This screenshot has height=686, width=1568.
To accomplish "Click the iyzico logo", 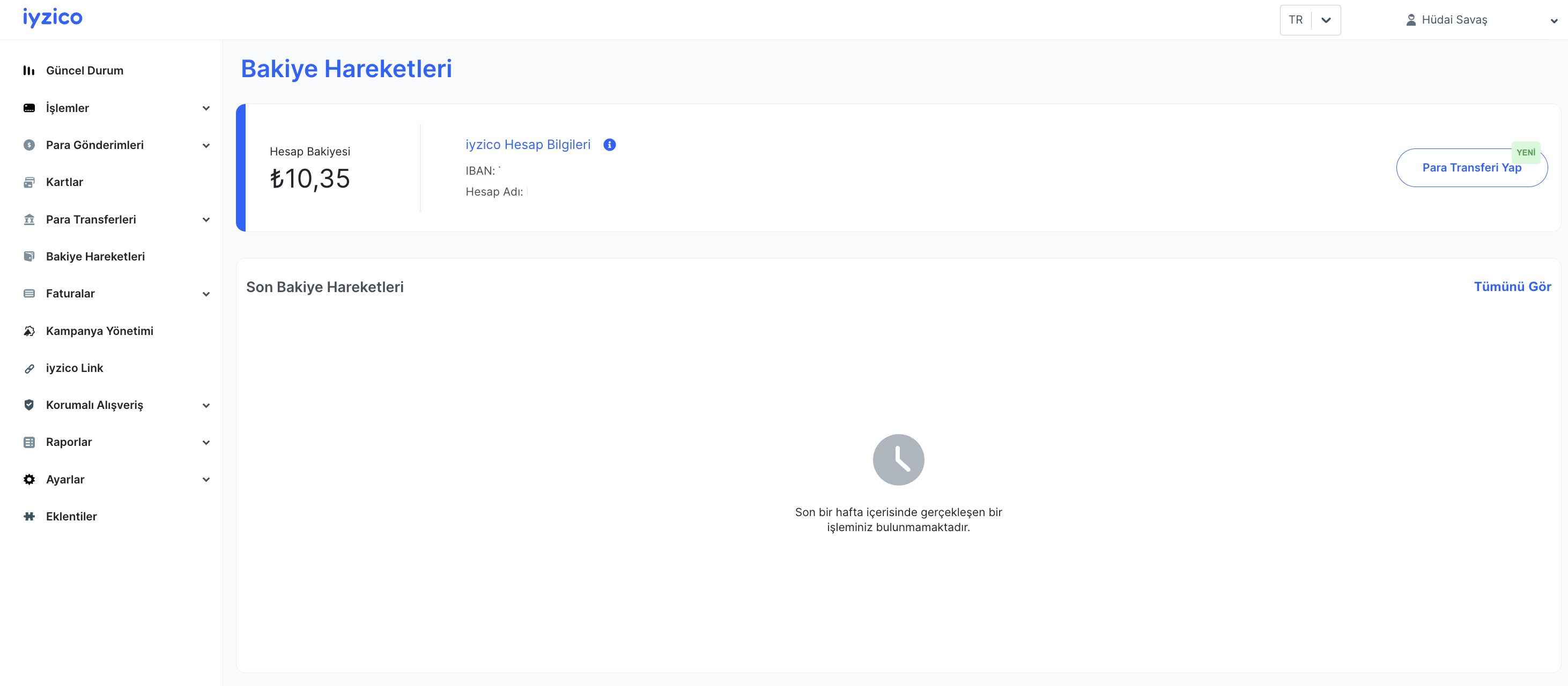I will point(53,18).
